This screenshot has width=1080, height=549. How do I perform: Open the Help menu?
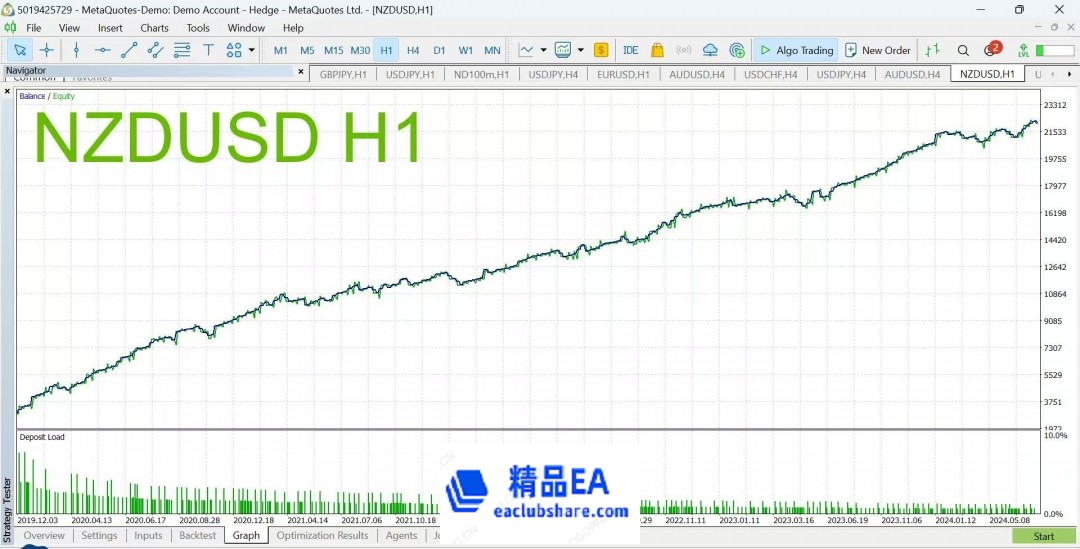click(293, 28)
